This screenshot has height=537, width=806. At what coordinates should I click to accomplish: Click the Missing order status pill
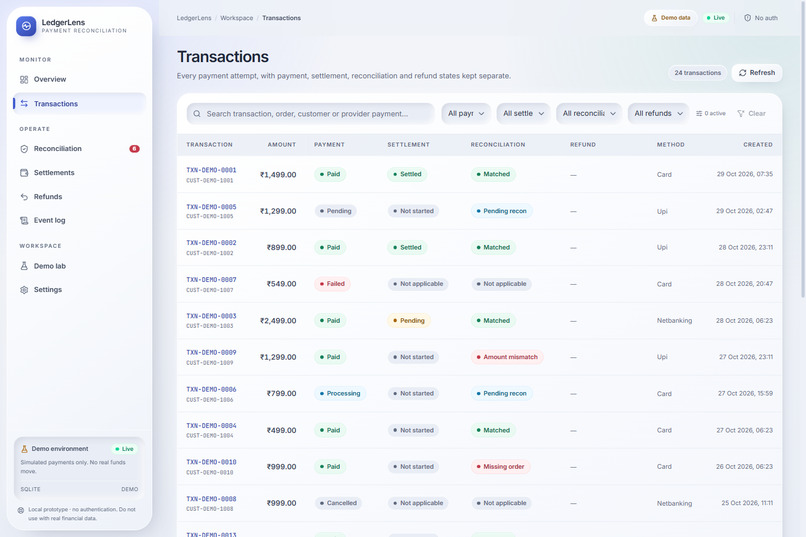click(x=500, y=467)
